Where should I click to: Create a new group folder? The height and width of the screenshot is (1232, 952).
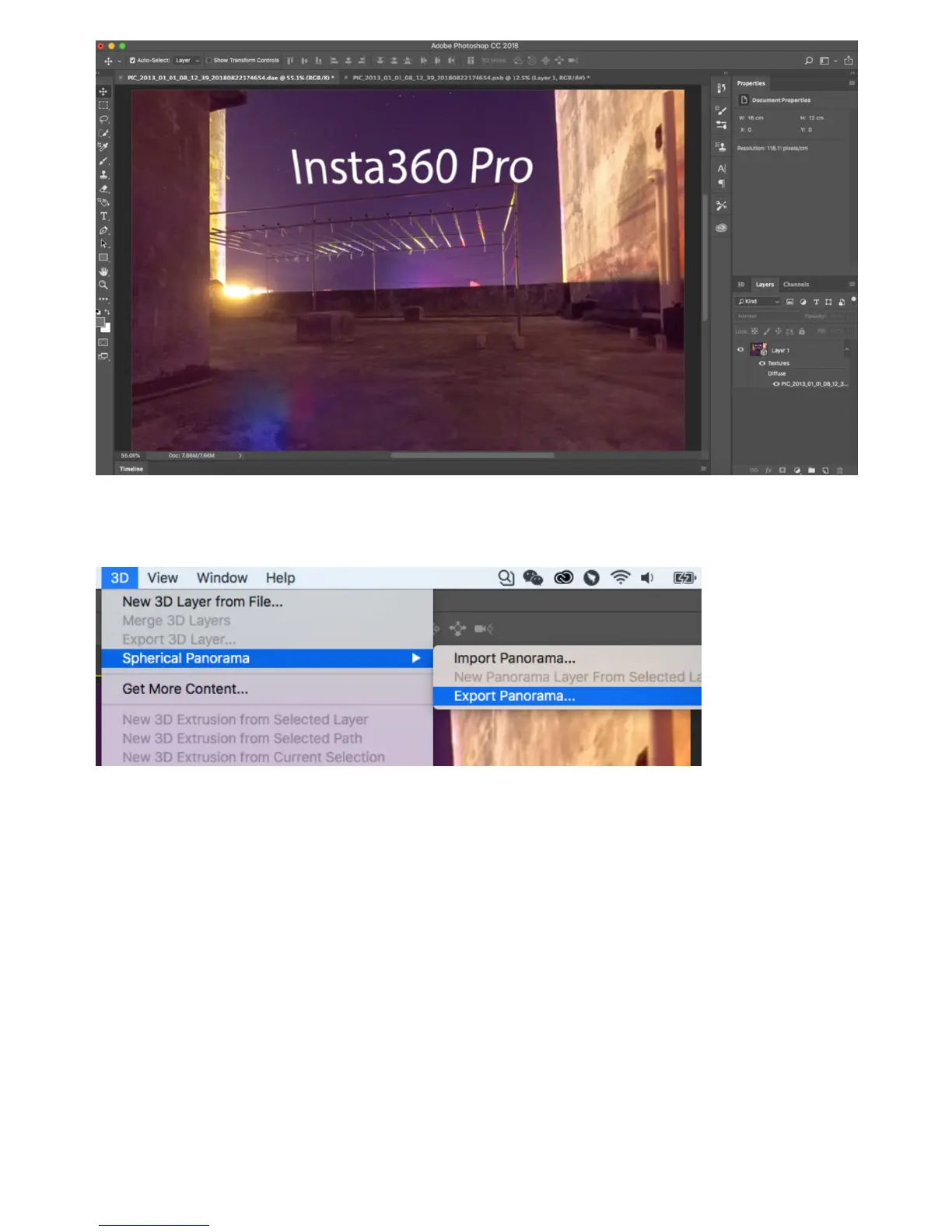[811, 470]
